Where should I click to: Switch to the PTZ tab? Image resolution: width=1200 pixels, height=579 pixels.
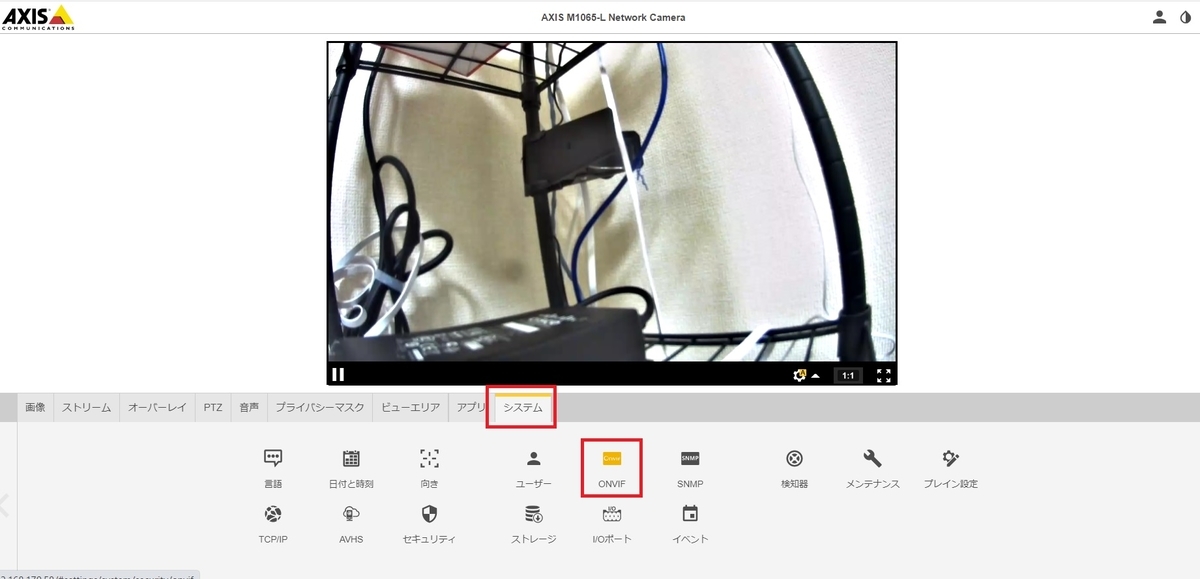(x=213, y=408)
